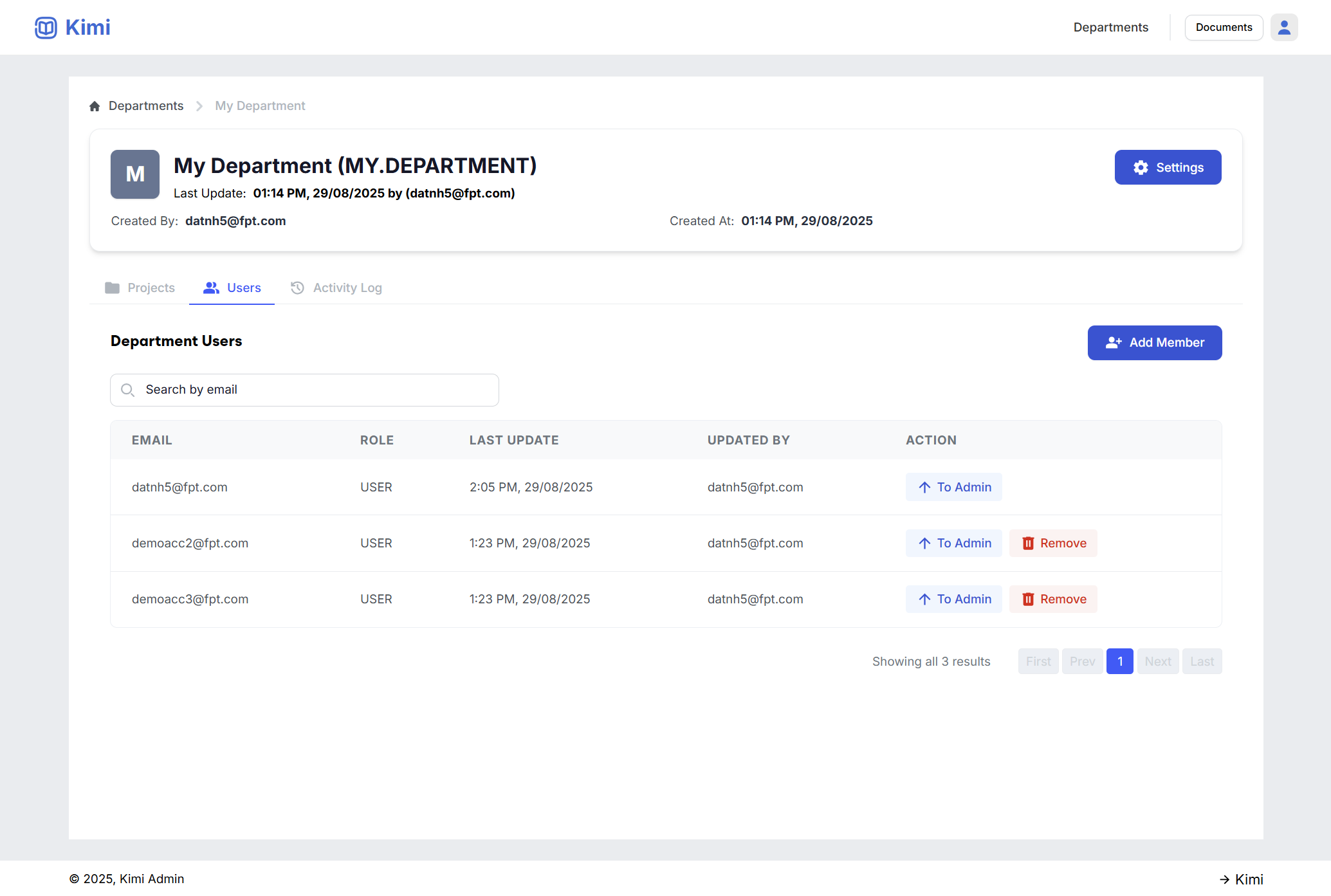Open Documents in top navigation
The image size is (1331, 896).
pyautogui.click(x=1224, y=28)
